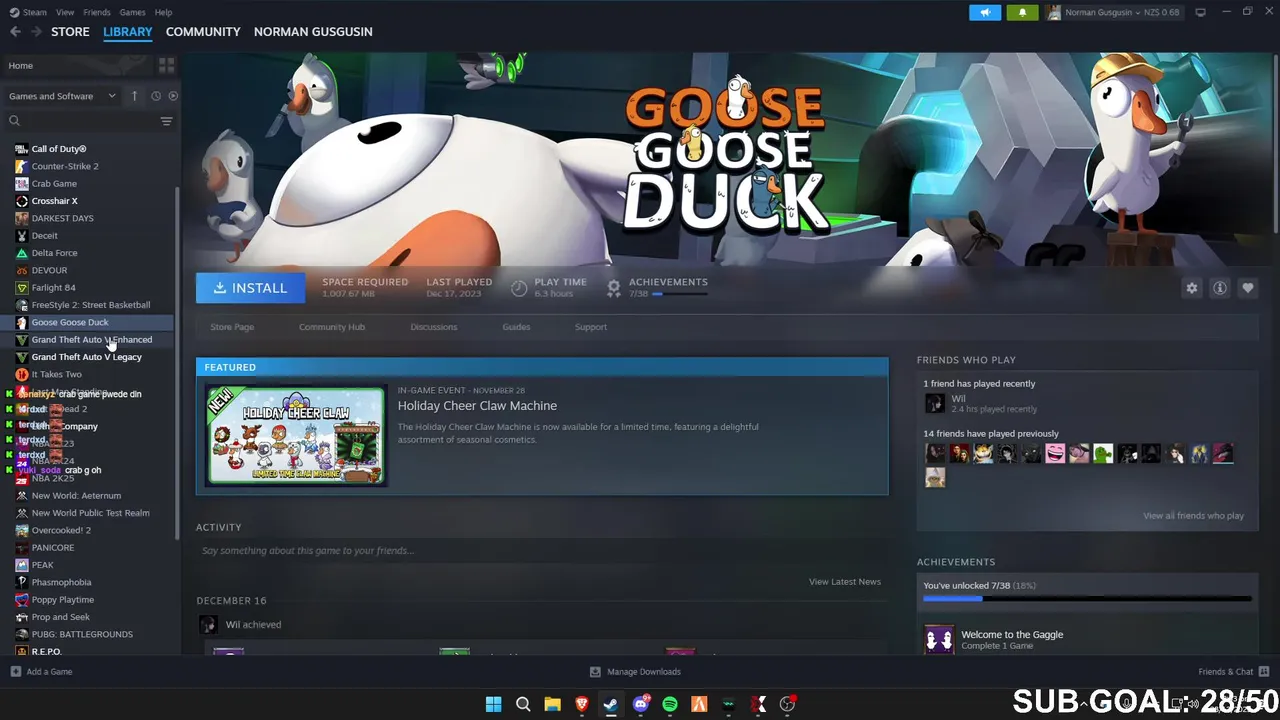Open Windows taskbar search

click(523, 704)
